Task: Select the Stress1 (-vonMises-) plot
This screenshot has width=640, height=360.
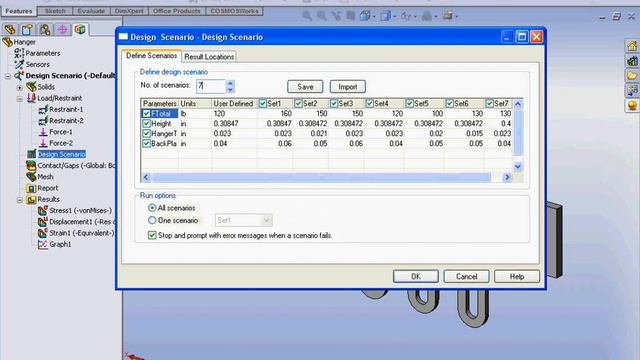Action: pos(80,211)
